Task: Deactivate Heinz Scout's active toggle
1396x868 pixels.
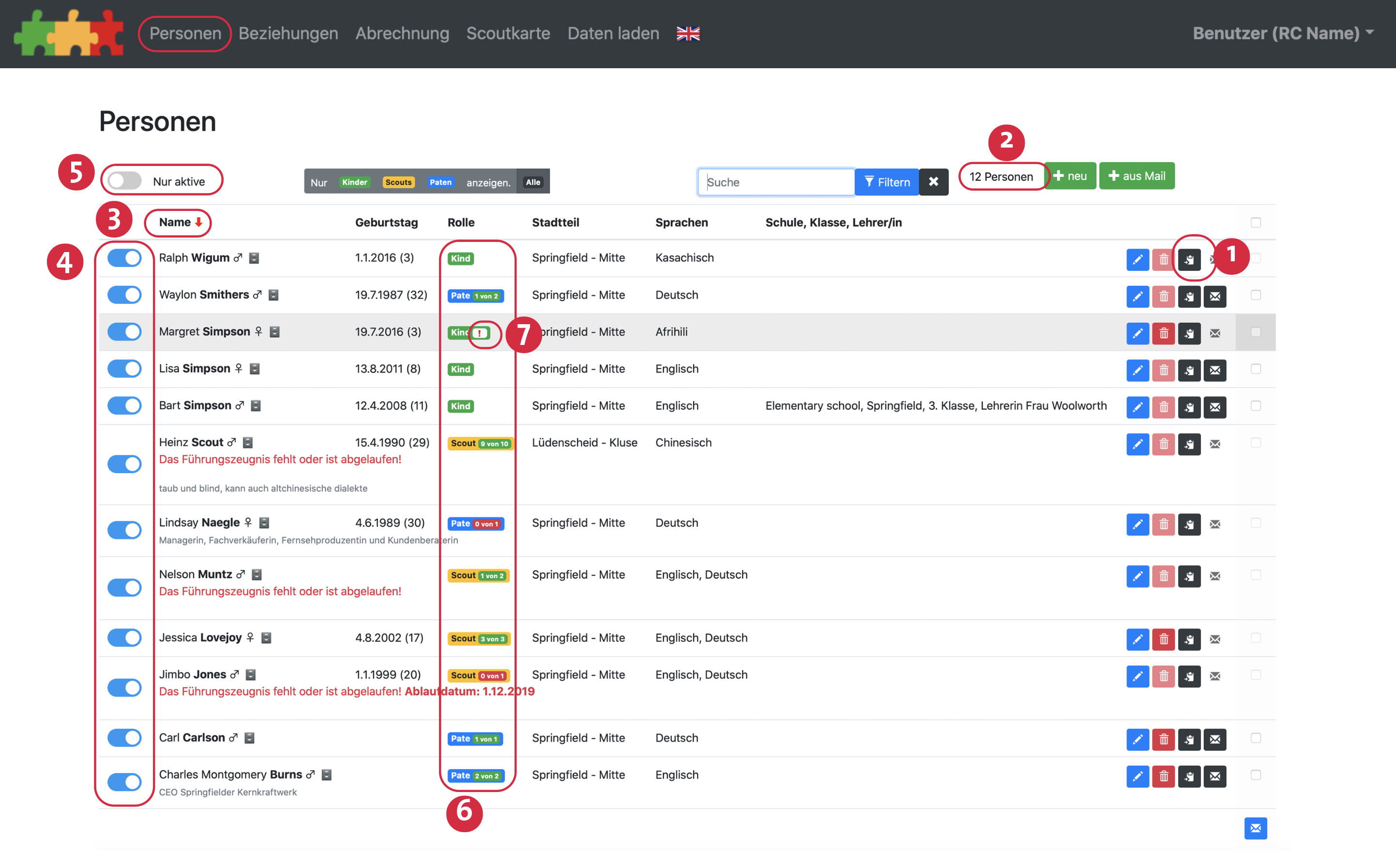Action: click(124, 464)
